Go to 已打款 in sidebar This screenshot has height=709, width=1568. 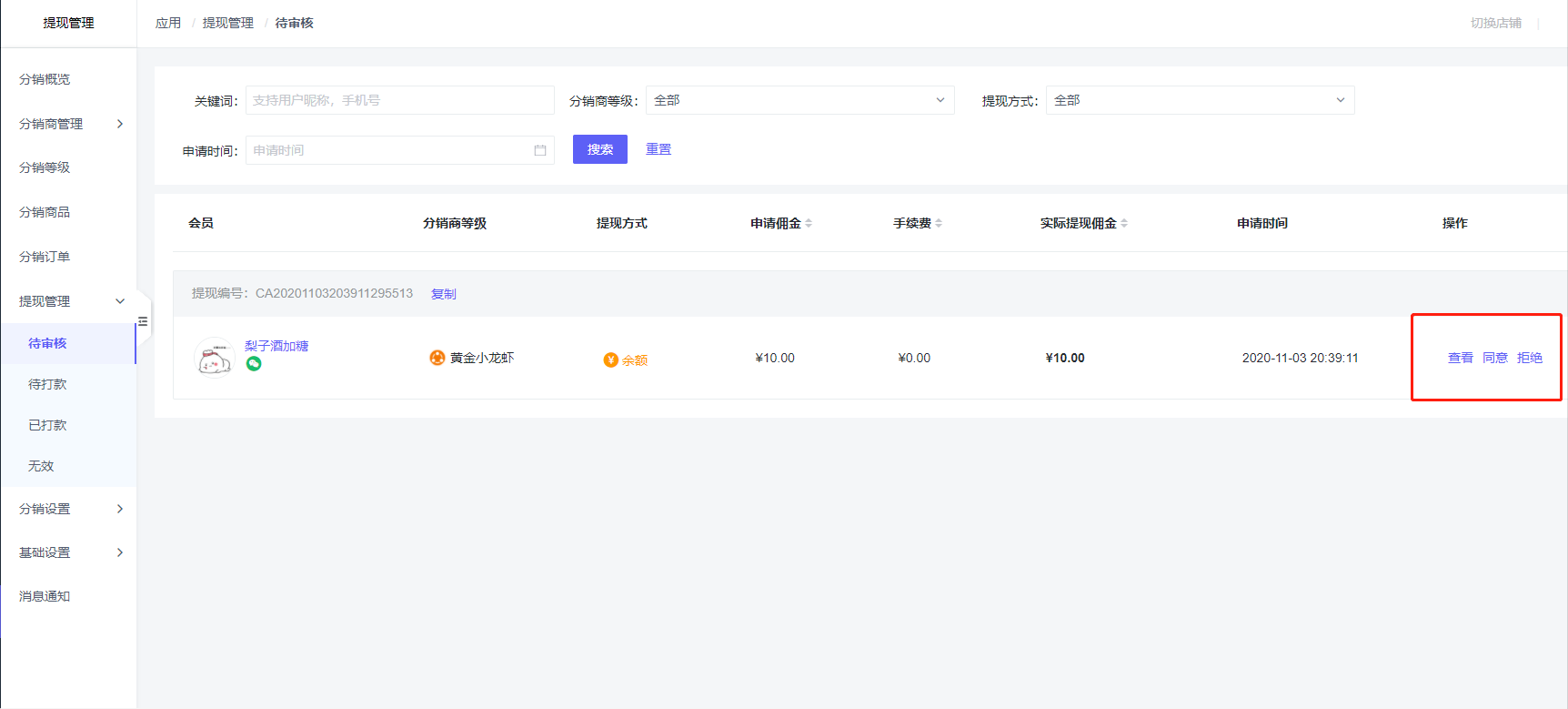click(47, 425)
